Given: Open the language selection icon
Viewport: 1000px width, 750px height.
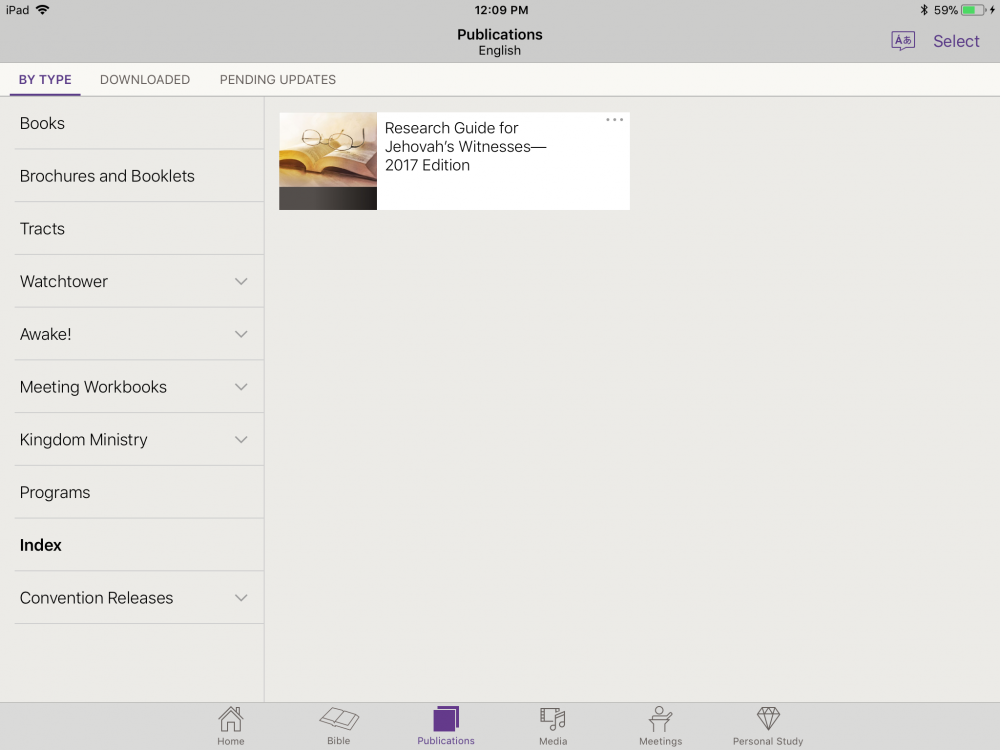Looking at the screenshot, I should click(x=903, y=41).
